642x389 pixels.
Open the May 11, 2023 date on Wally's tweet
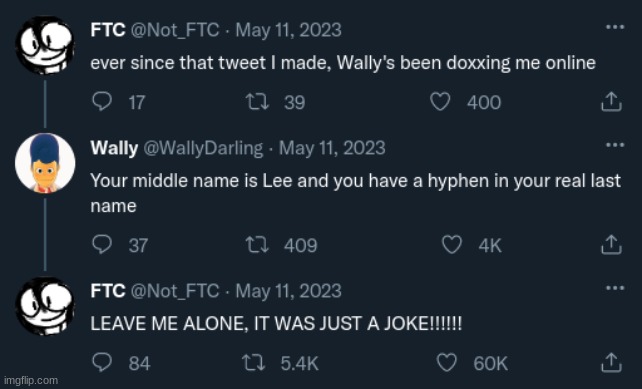pos(332,148)
